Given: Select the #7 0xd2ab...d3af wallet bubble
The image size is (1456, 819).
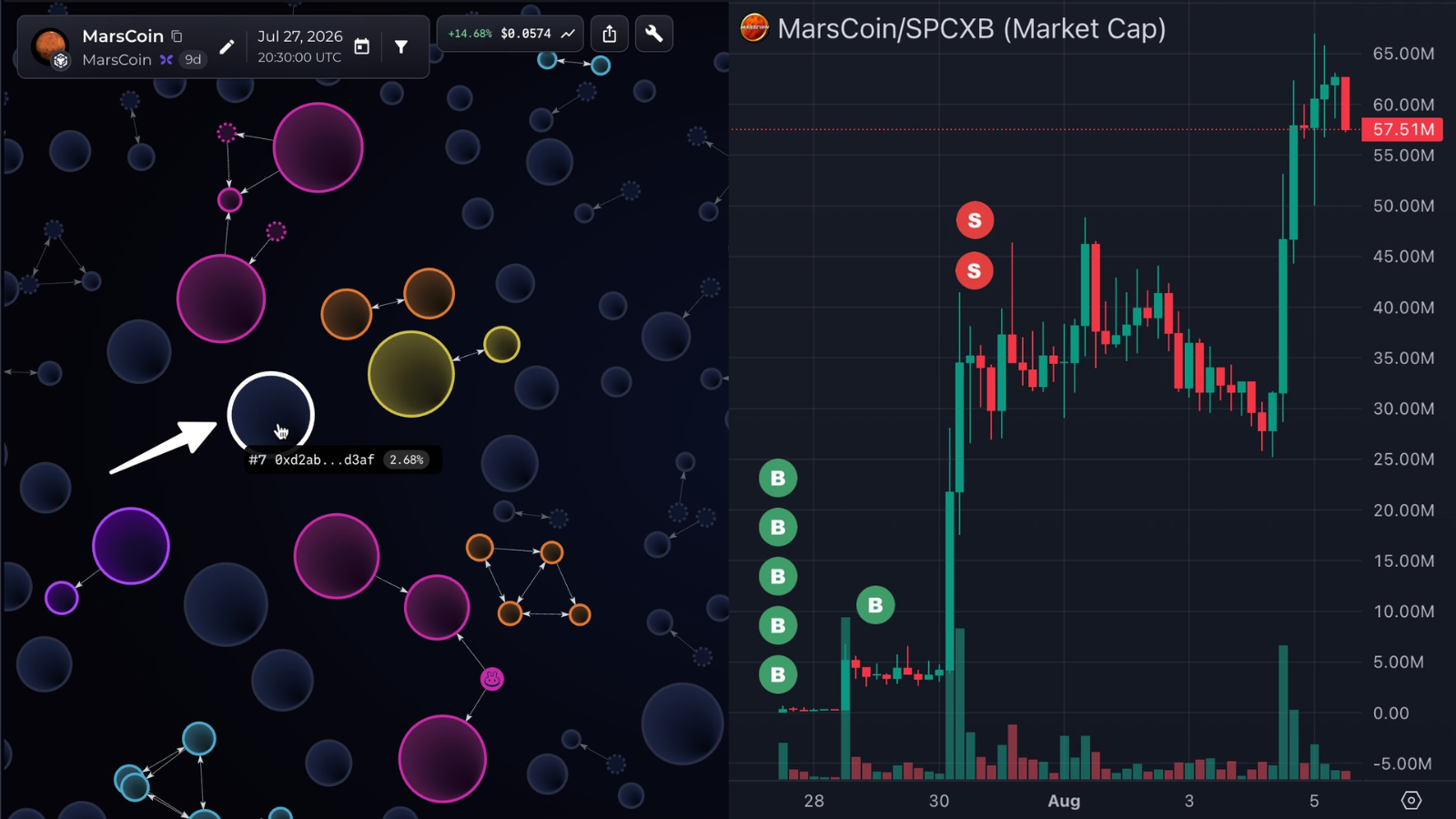Looking at the screenshot, I should (x=270, y=415).
